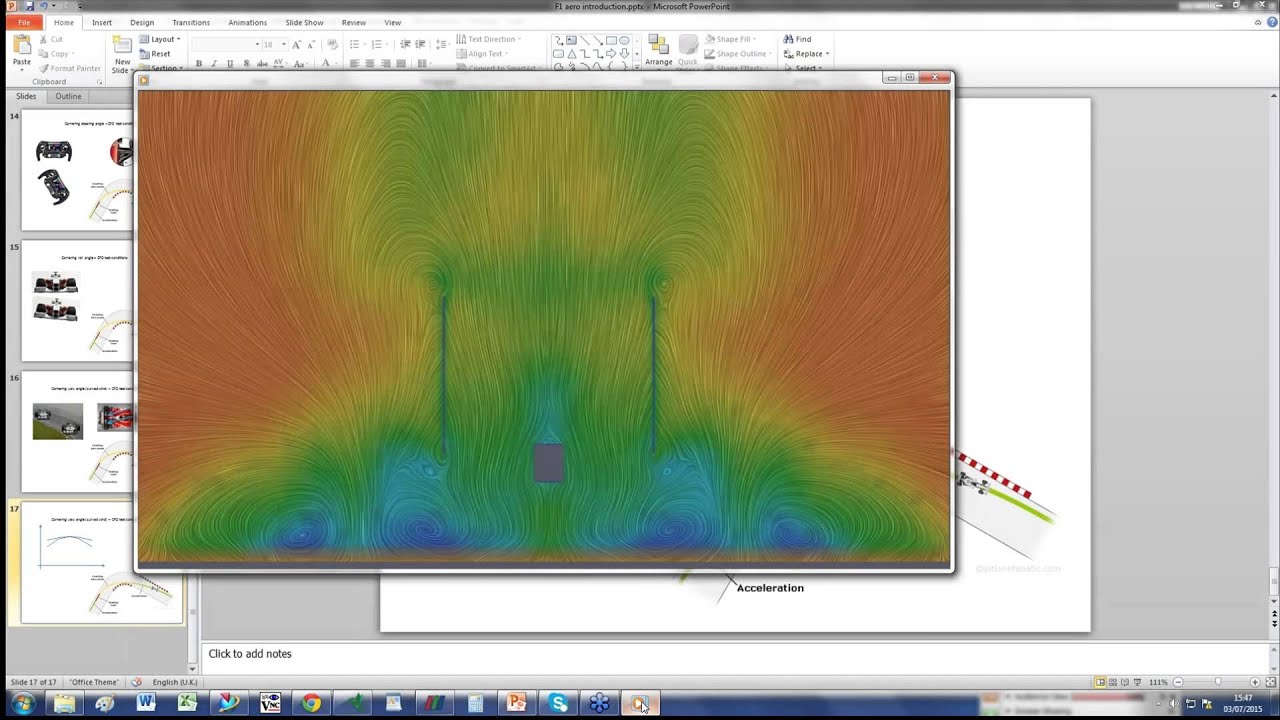1280x720 pixels.
Task: Toggle italic text formatting
Action: [x=214, y=63]
